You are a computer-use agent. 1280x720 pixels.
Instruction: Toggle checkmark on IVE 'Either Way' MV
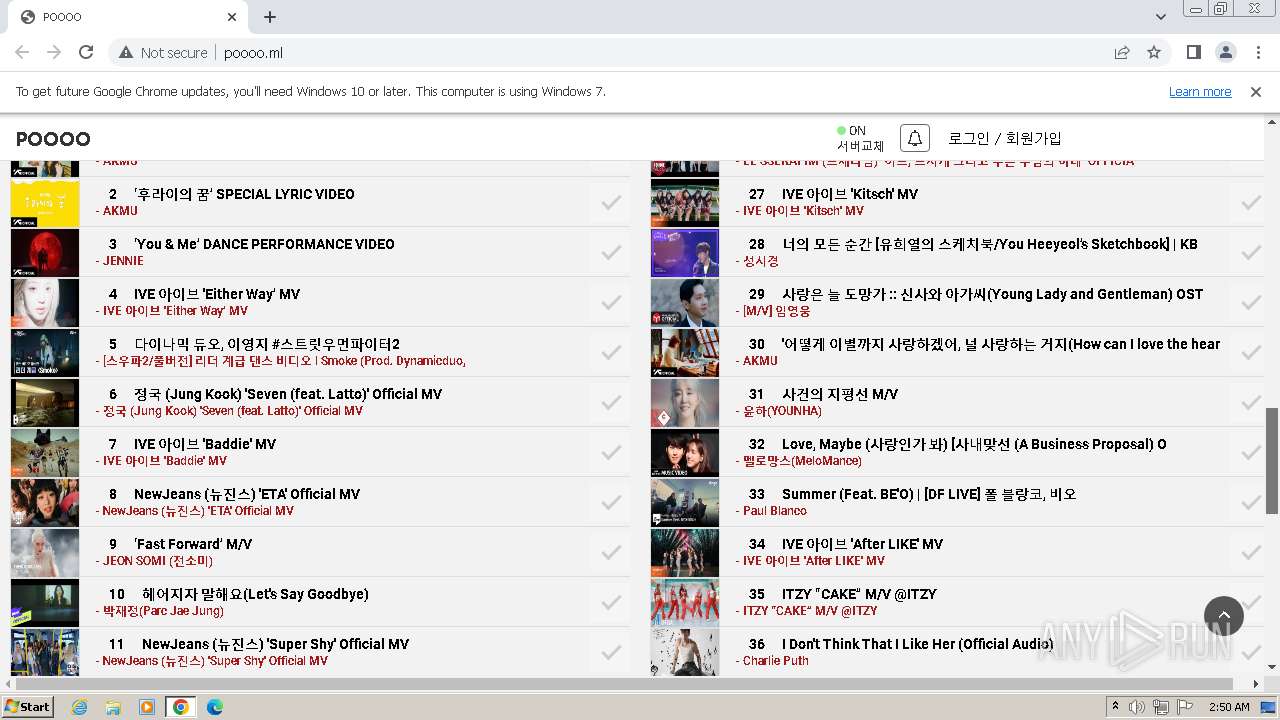click(x=611, y=302)
